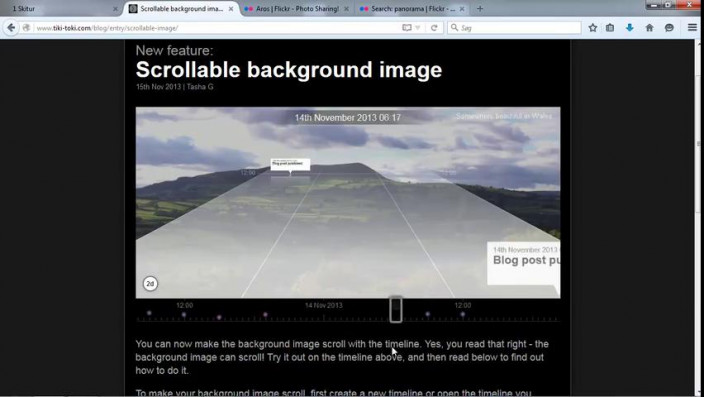The width and height of the screenshot is (704, 397).
Task: Open a new tab with plus button
Action: coord(480,9)
